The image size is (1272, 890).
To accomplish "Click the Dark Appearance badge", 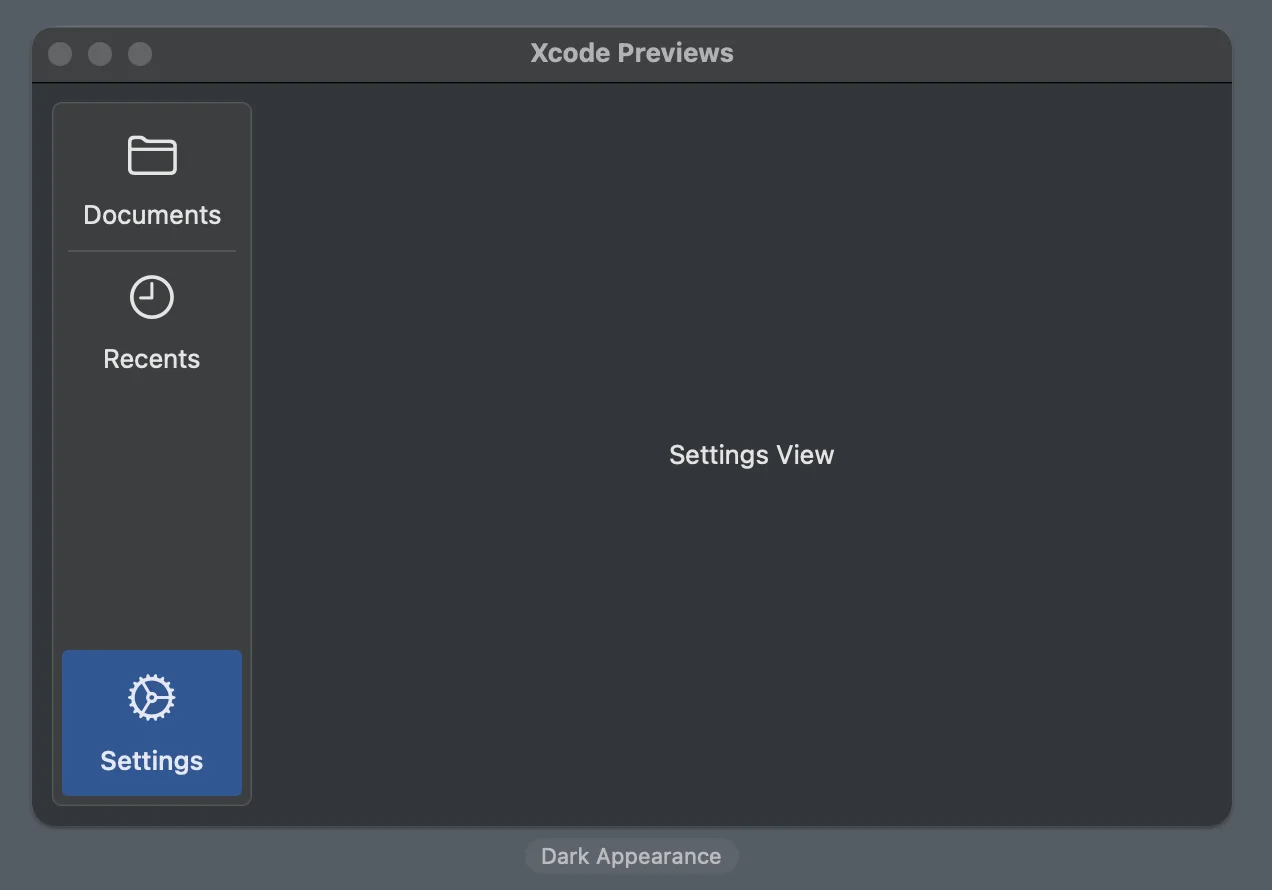I will click(x=631, y=857).
